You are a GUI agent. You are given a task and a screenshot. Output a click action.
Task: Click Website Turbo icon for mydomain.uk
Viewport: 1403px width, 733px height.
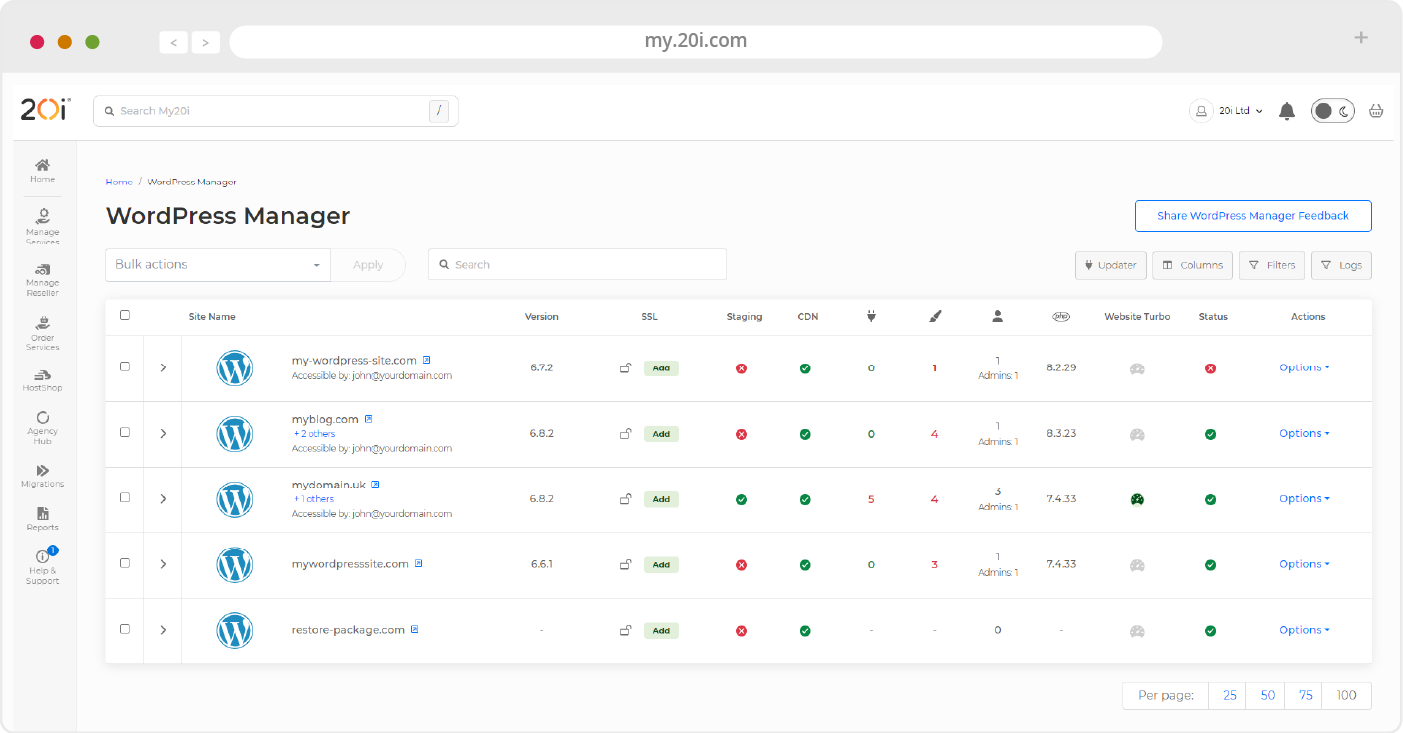pyautogui.click(x=1137, y=499)
